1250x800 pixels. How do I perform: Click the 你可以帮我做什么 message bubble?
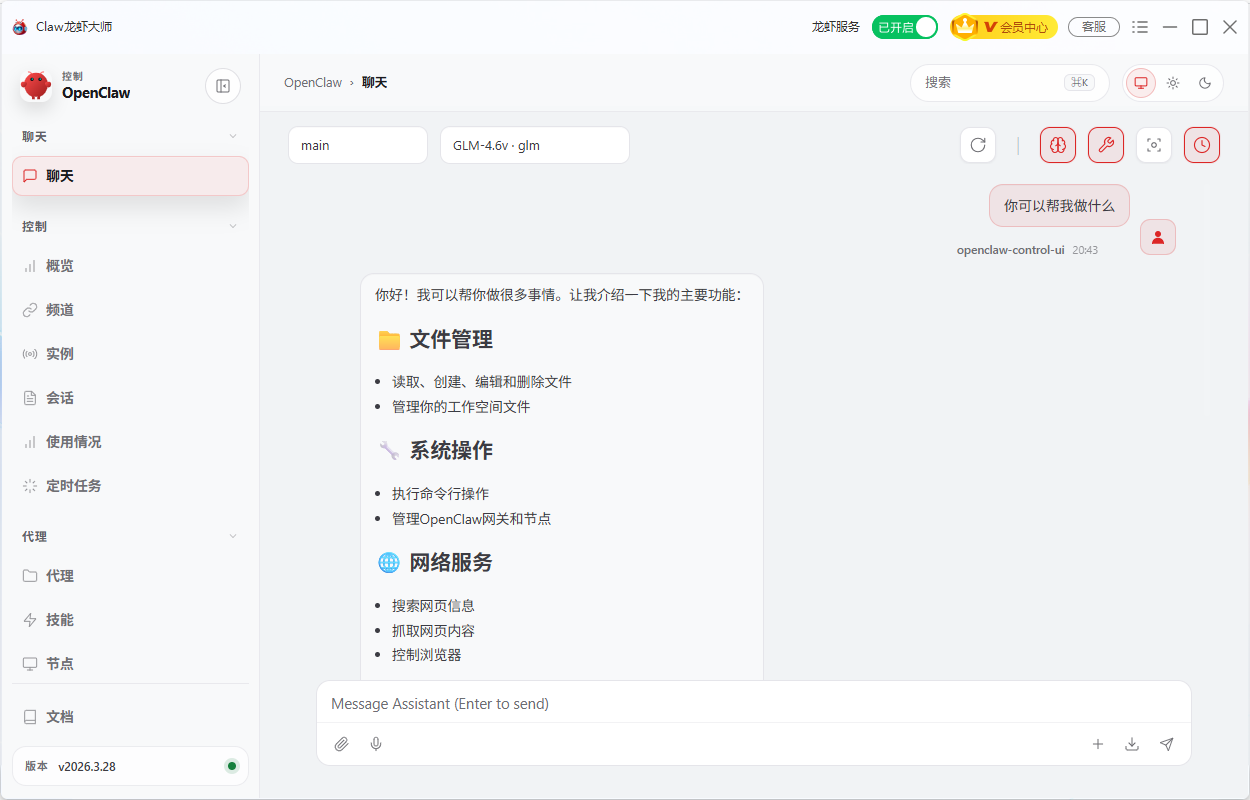pyautogui.click(x=1059, y=206)
